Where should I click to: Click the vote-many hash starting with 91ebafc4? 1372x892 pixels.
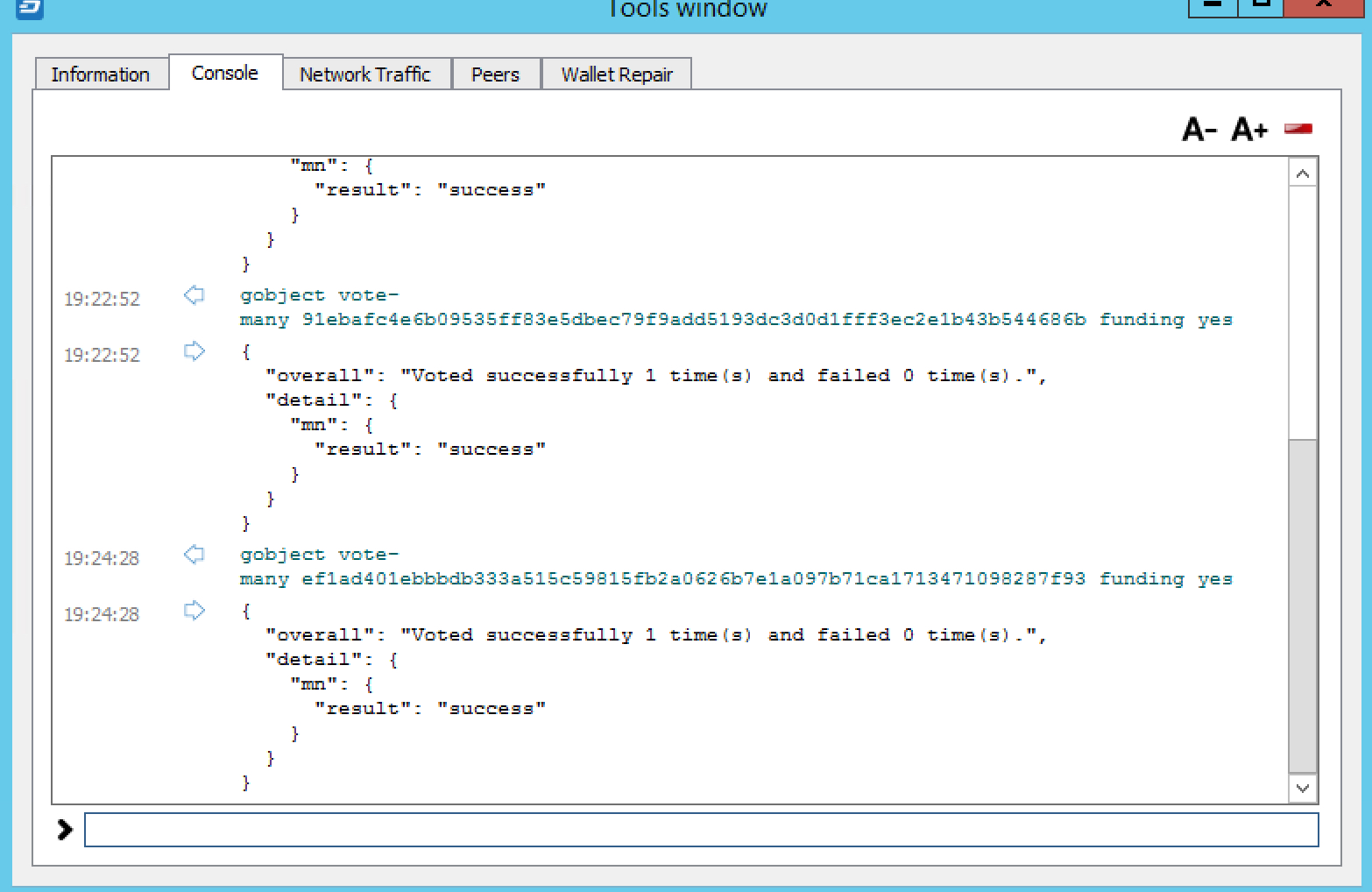[694, 320]
